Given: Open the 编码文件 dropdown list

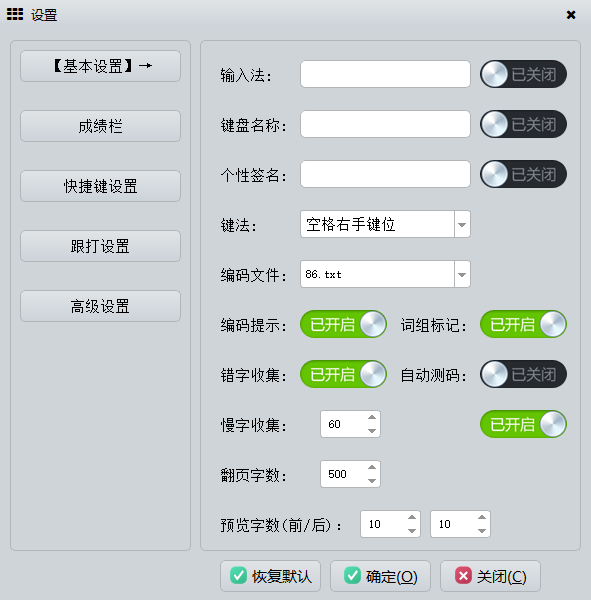Looking at the screenshot, I should click(462, 274).
